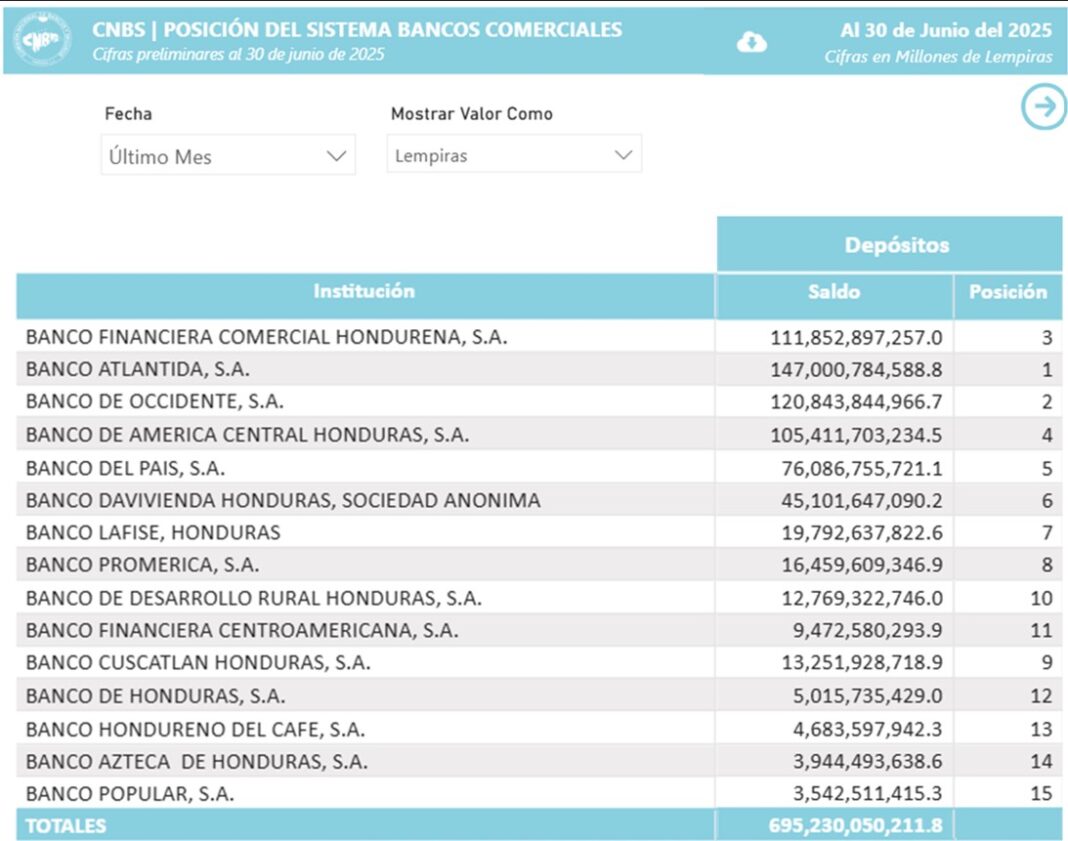The image size is (1068, 841).
Task: Select BANCO DE OCCIDENTE, S.A. row
Action: point(155,402)
